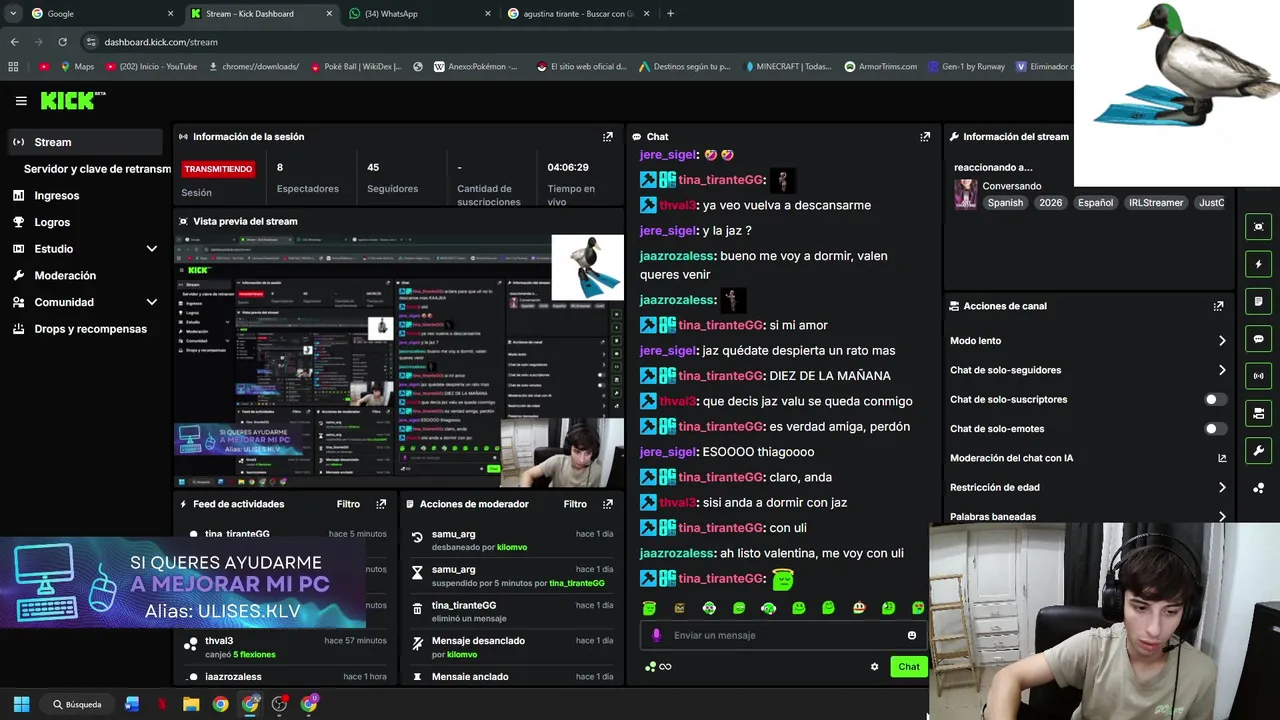1280x720 pixels.
Task: Pop out the Información de la sesión panel
Action: [x=607, y=136]
